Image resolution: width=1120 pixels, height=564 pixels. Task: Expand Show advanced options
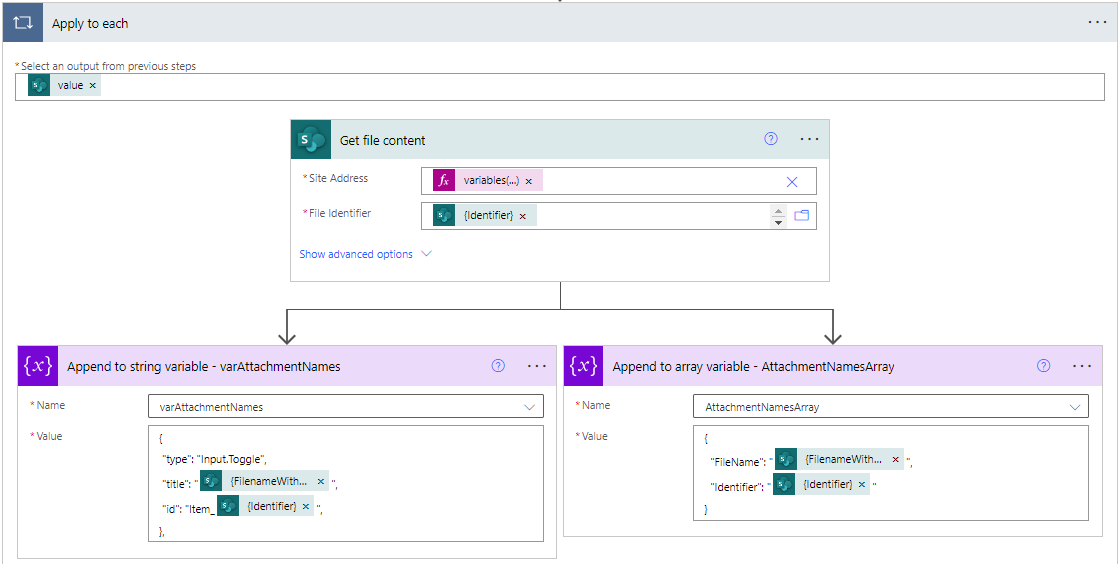click(x=366, y=254)
